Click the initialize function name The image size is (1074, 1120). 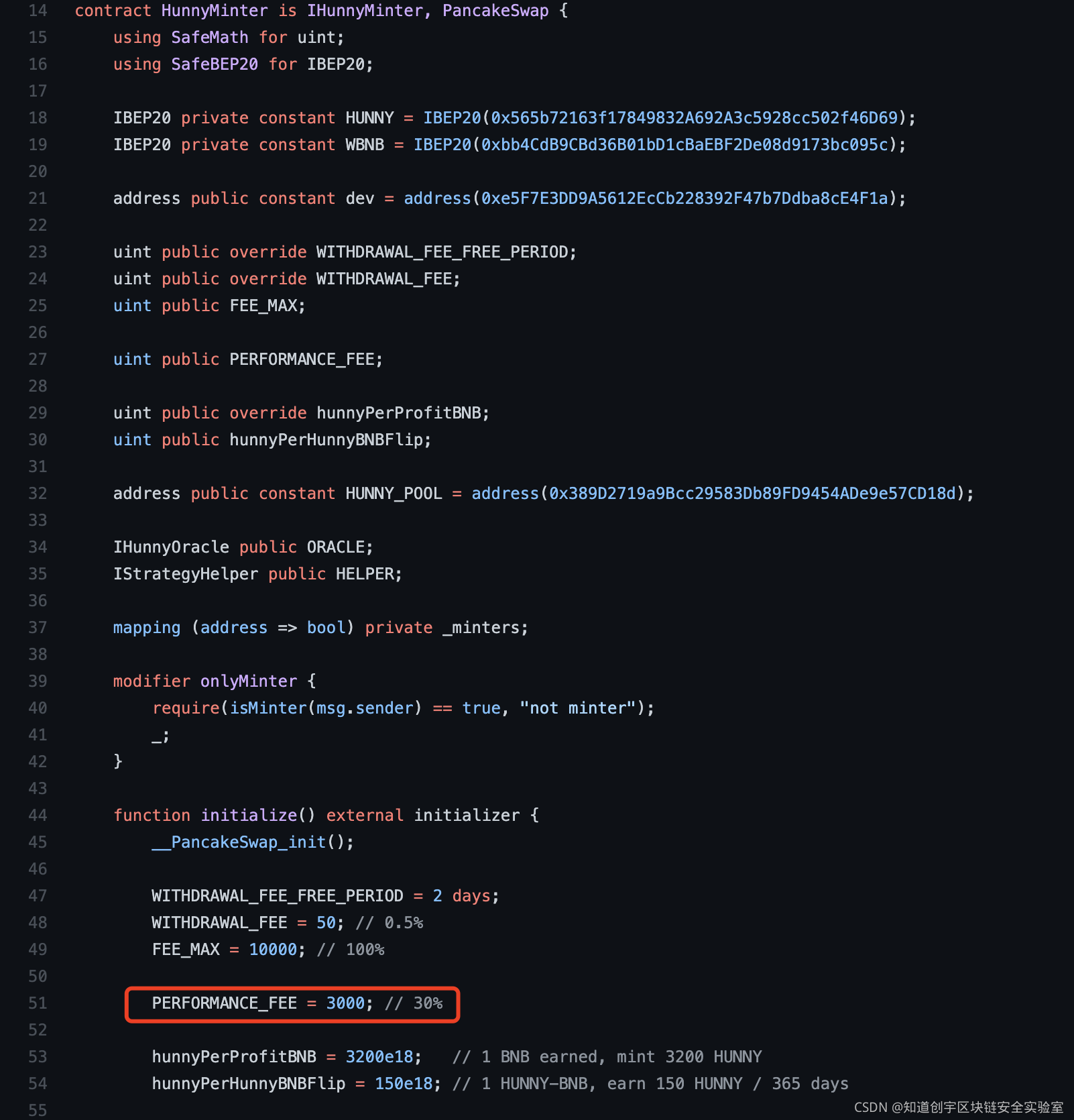point(249,816)
